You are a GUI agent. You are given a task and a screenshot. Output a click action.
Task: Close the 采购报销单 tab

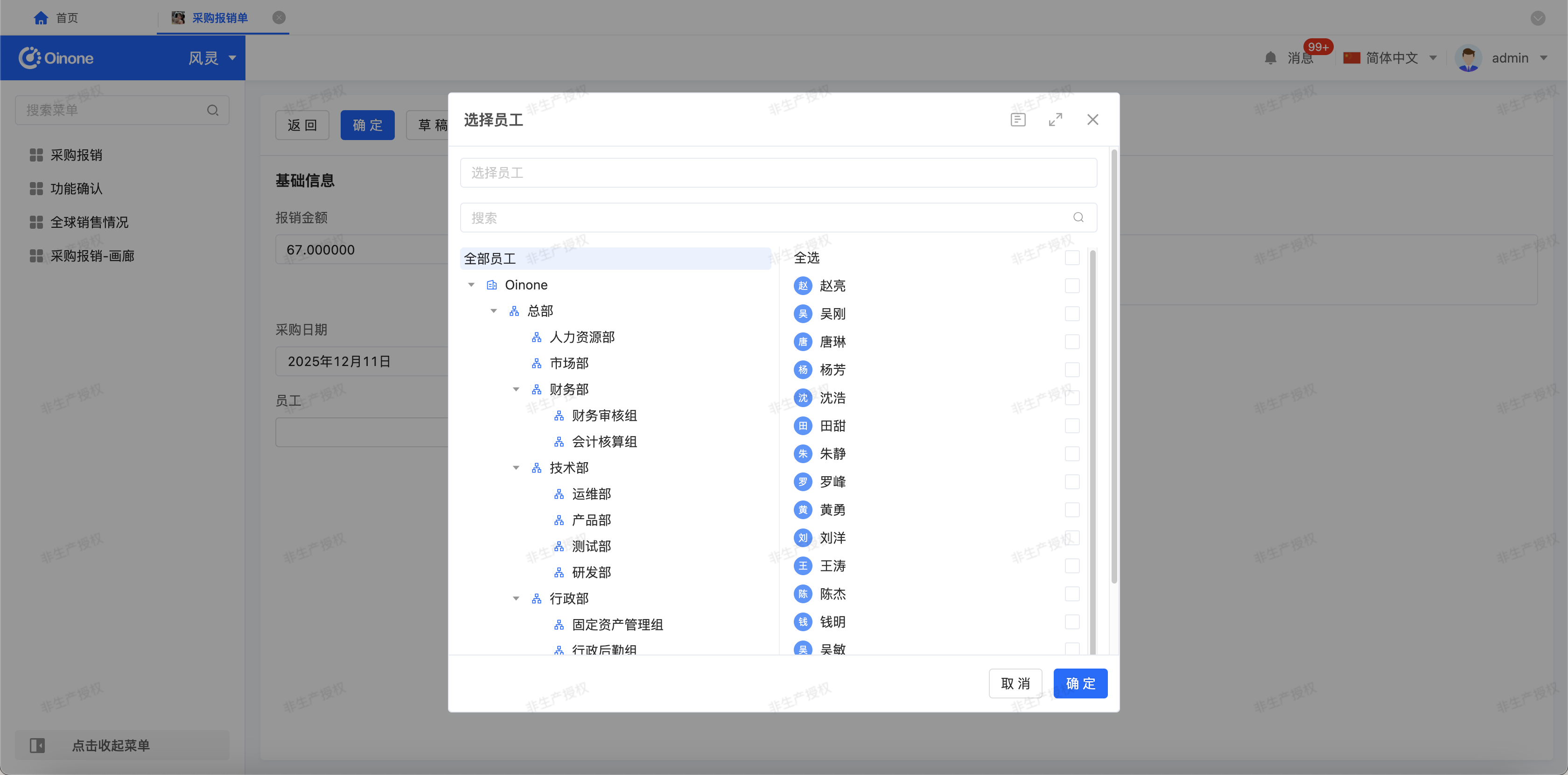(x=279, y=18)
